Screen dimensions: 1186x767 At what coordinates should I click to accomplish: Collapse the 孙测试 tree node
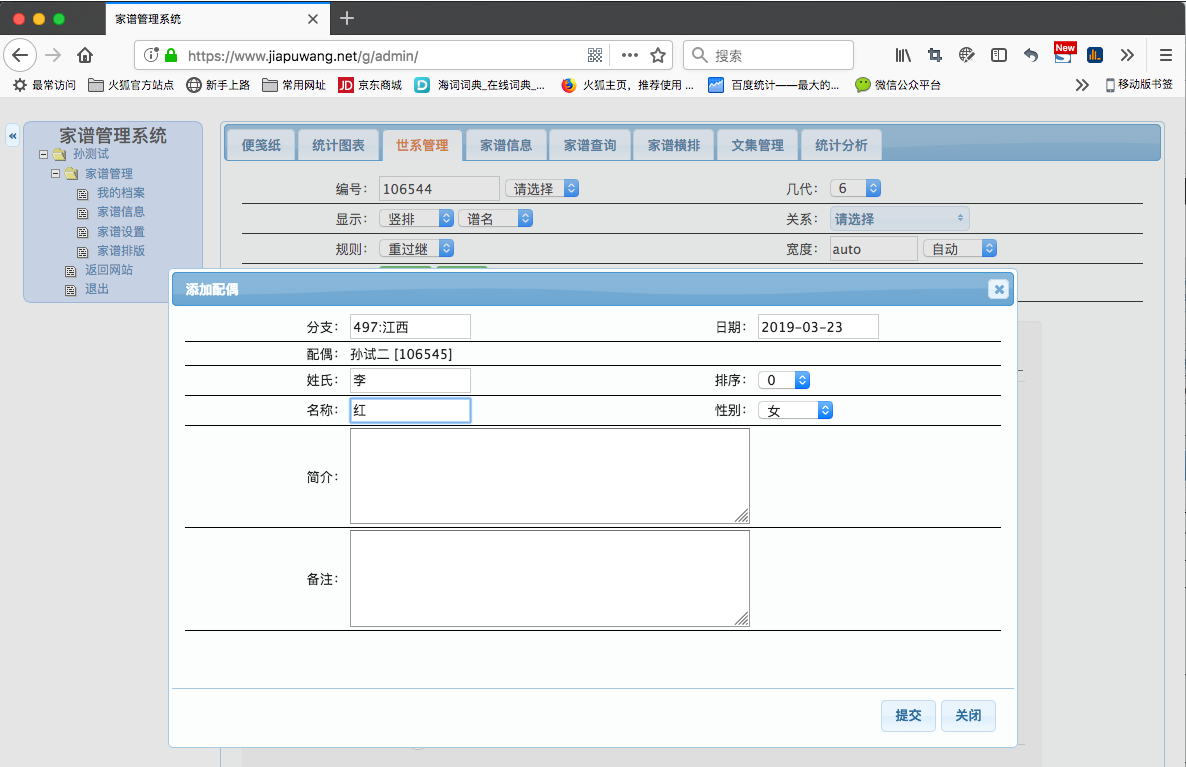43,154
